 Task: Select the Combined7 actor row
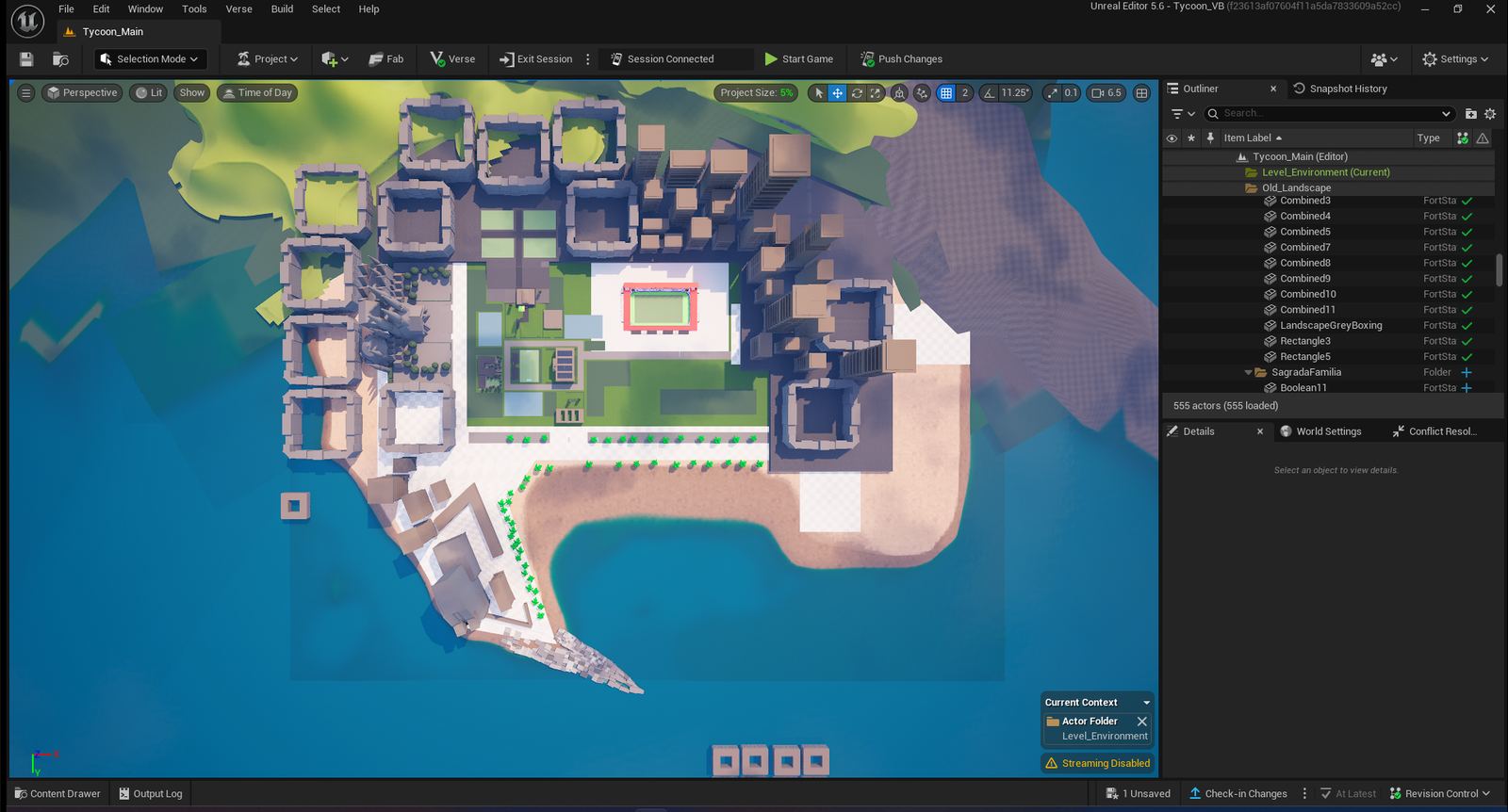[1329, 248]
